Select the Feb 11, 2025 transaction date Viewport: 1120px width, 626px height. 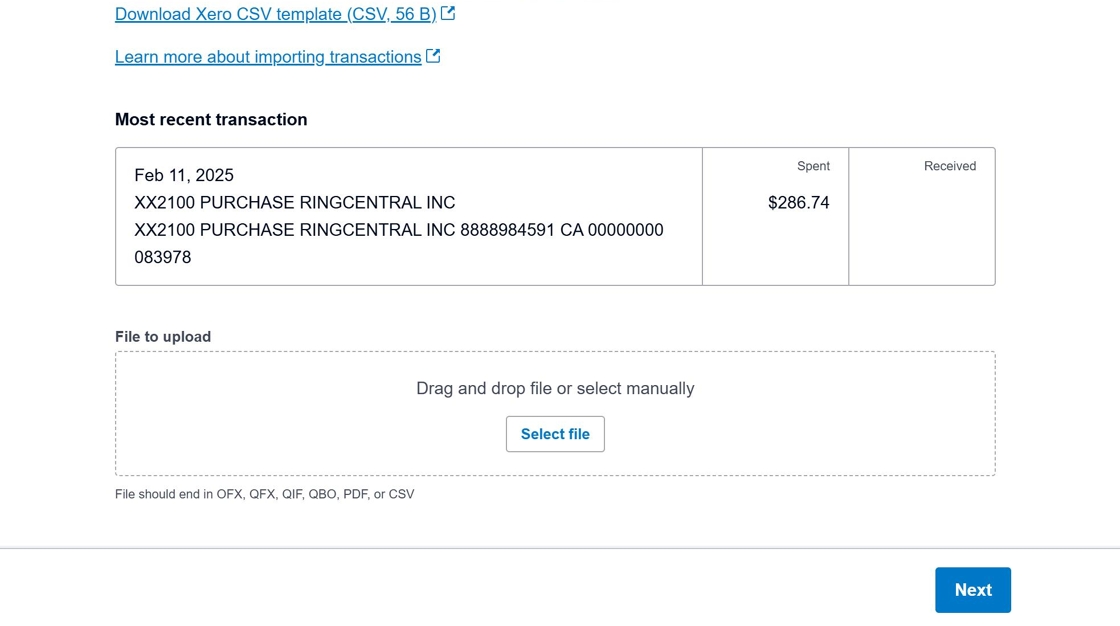[x=184, y=175]
